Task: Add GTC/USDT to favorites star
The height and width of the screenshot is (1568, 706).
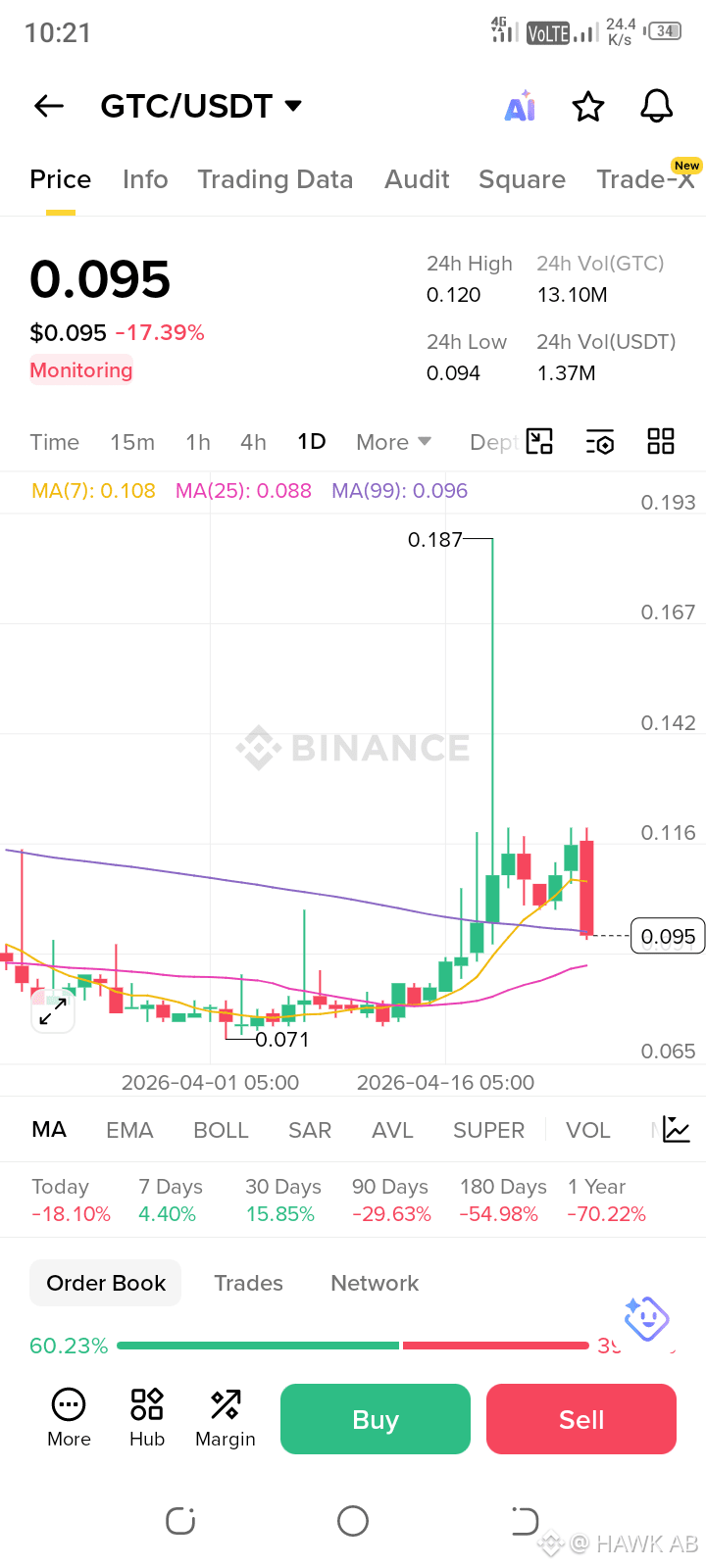Action: [x=588, y=106]
